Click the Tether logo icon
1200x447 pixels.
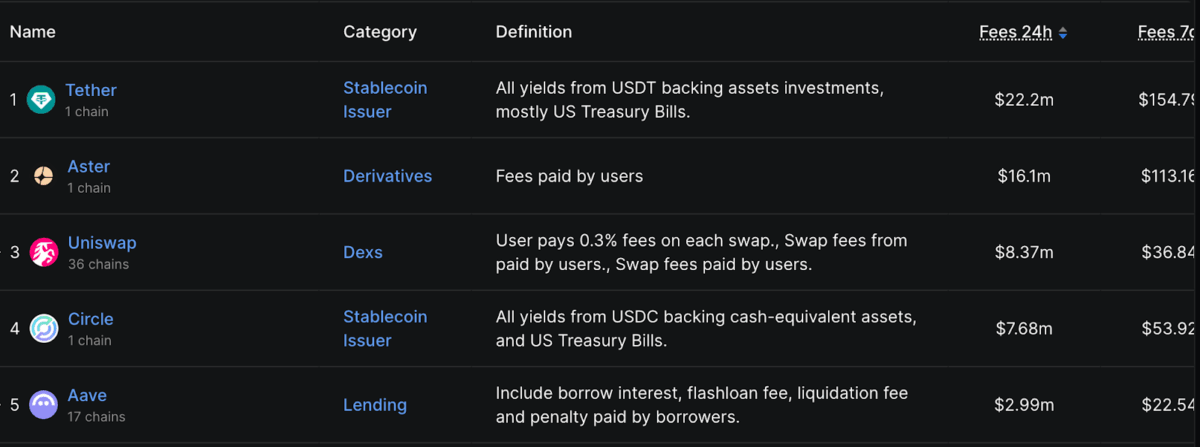point(41,100)
